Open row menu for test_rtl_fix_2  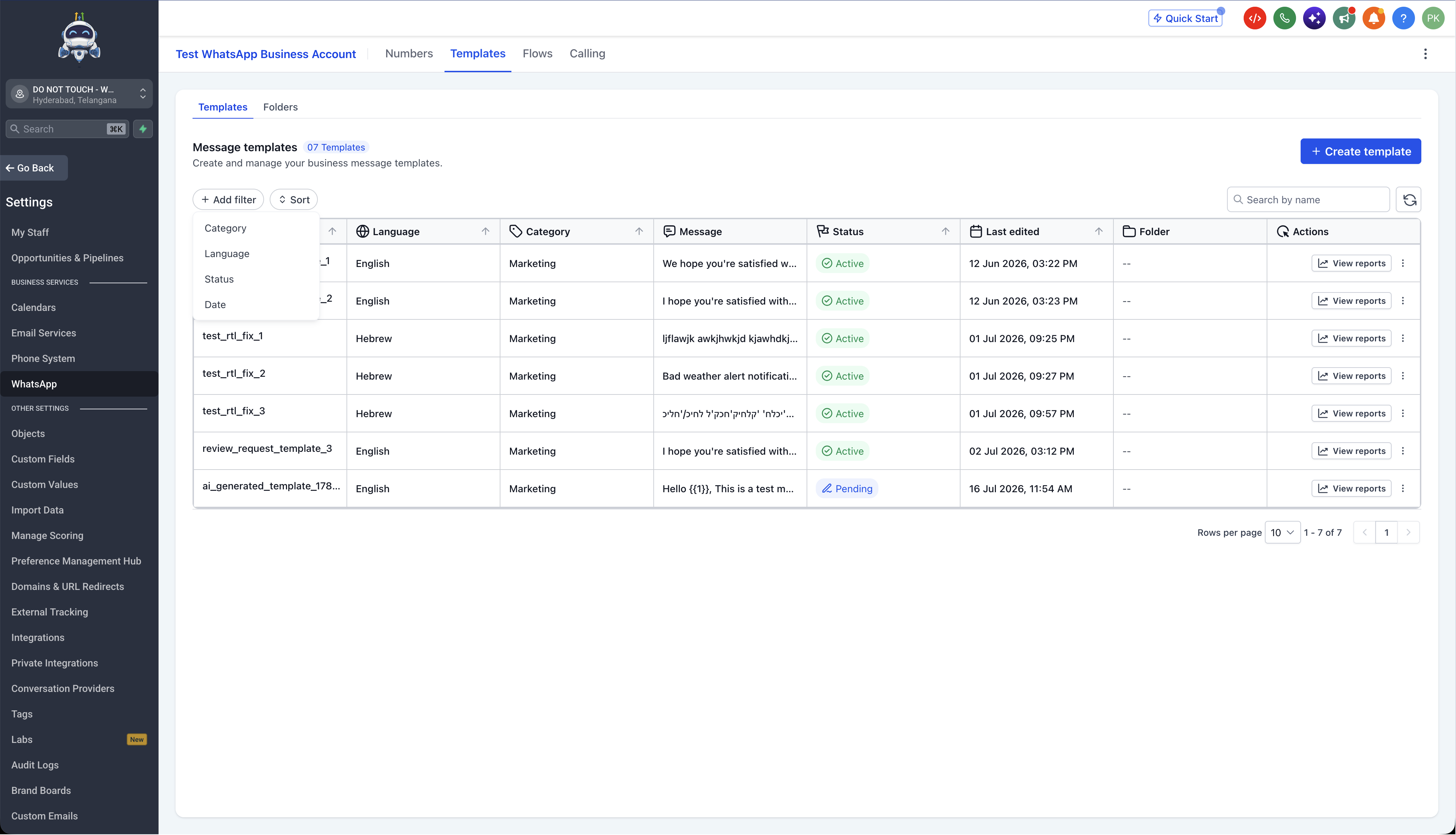tap(1403, 376)
